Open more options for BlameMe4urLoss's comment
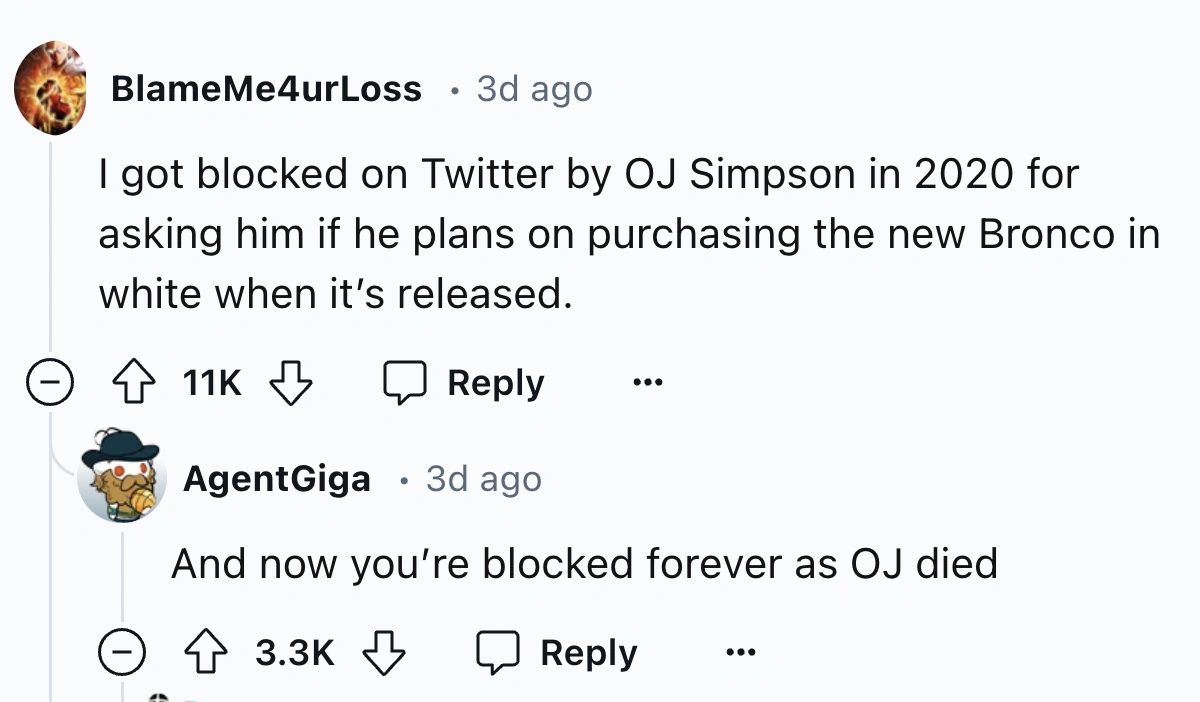This screenshot has height=702, width=1200. pyautogui.click(x=647, y=383)
